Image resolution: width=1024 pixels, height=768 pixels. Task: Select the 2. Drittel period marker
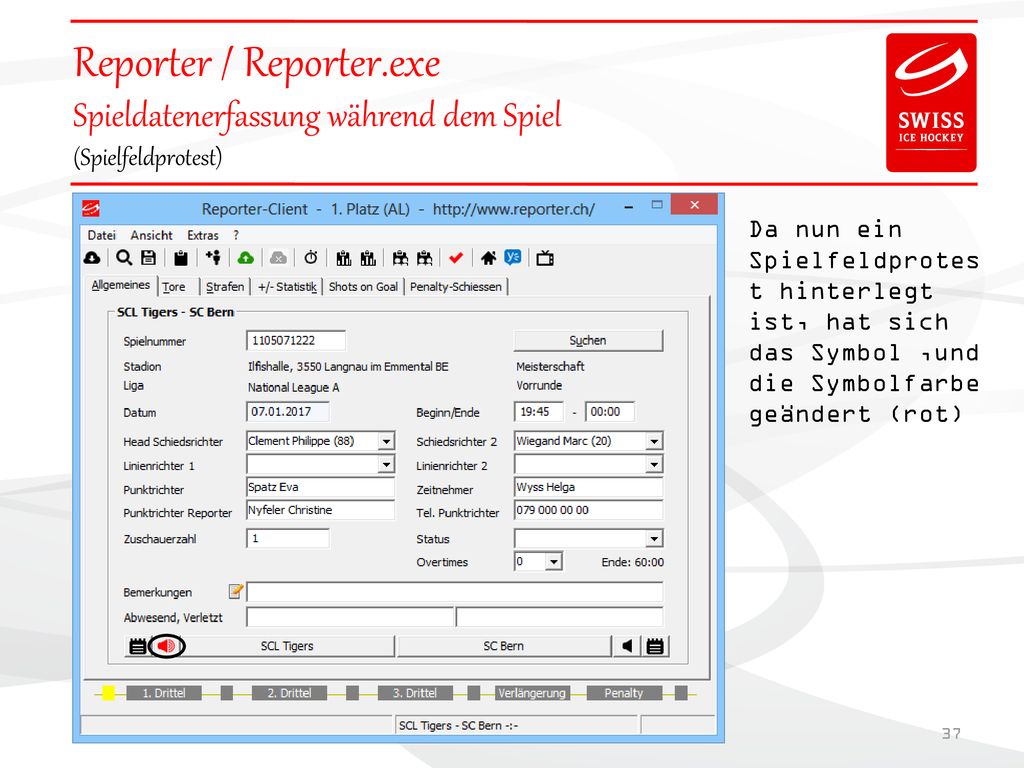pyautogui.click(x=289, y=693)
